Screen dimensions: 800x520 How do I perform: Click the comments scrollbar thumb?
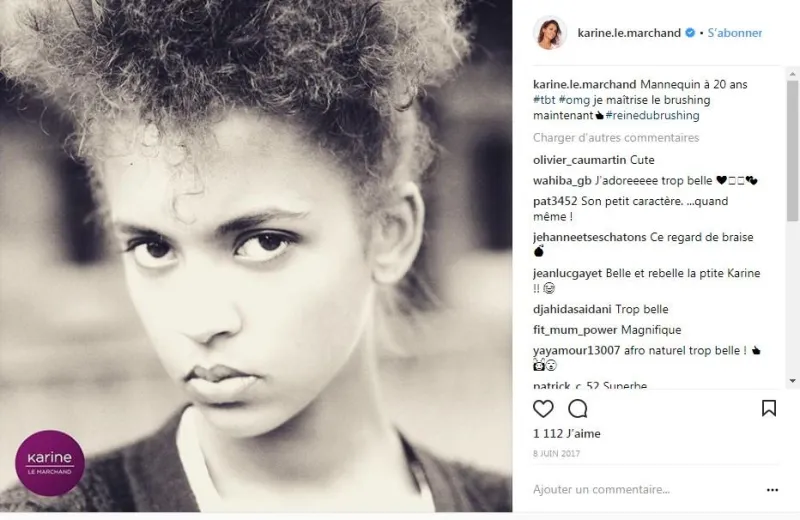coord(792,151)
